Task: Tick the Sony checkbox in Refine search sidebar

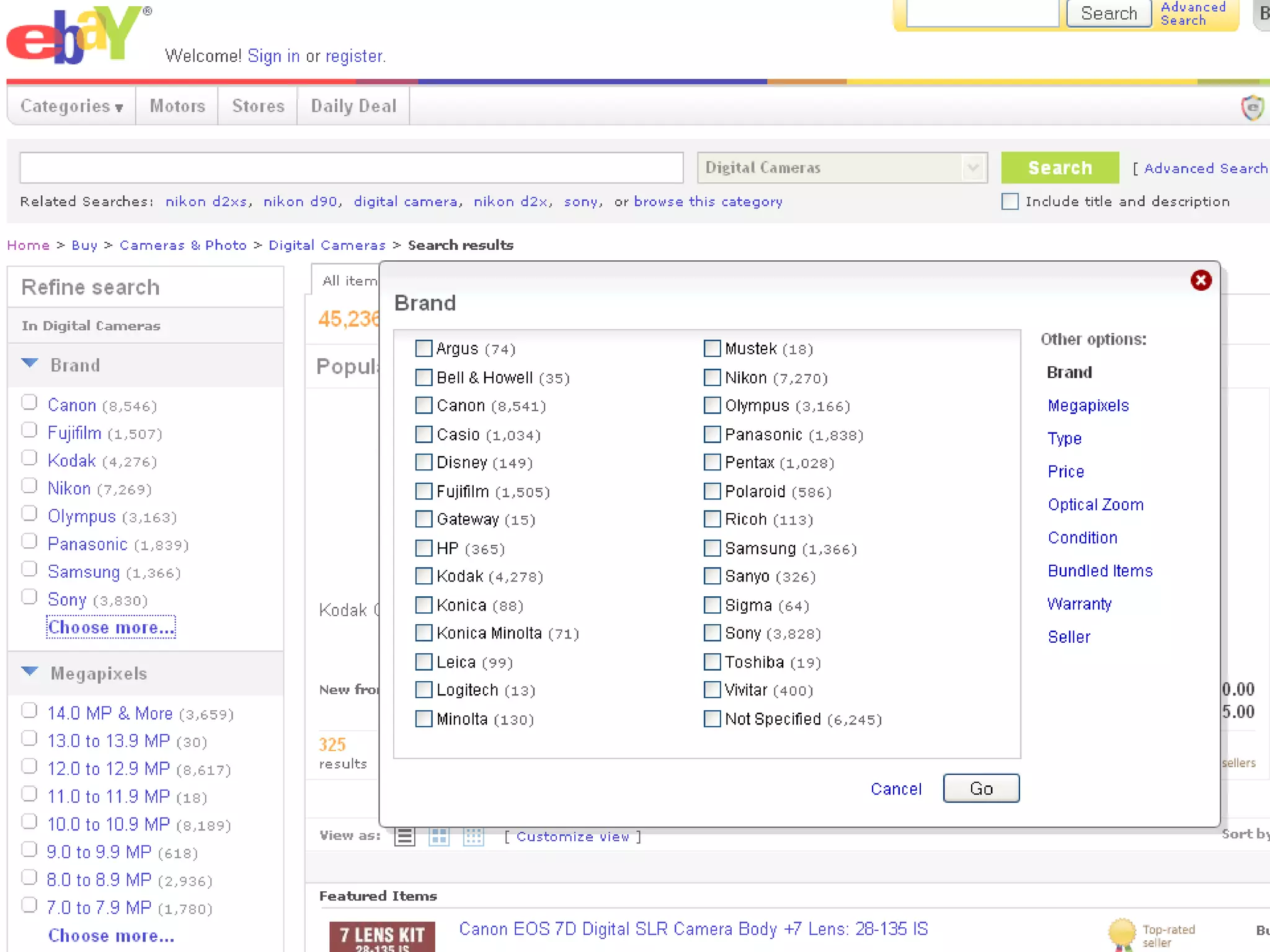Action: pyautogui.click(x=29, y=597)
